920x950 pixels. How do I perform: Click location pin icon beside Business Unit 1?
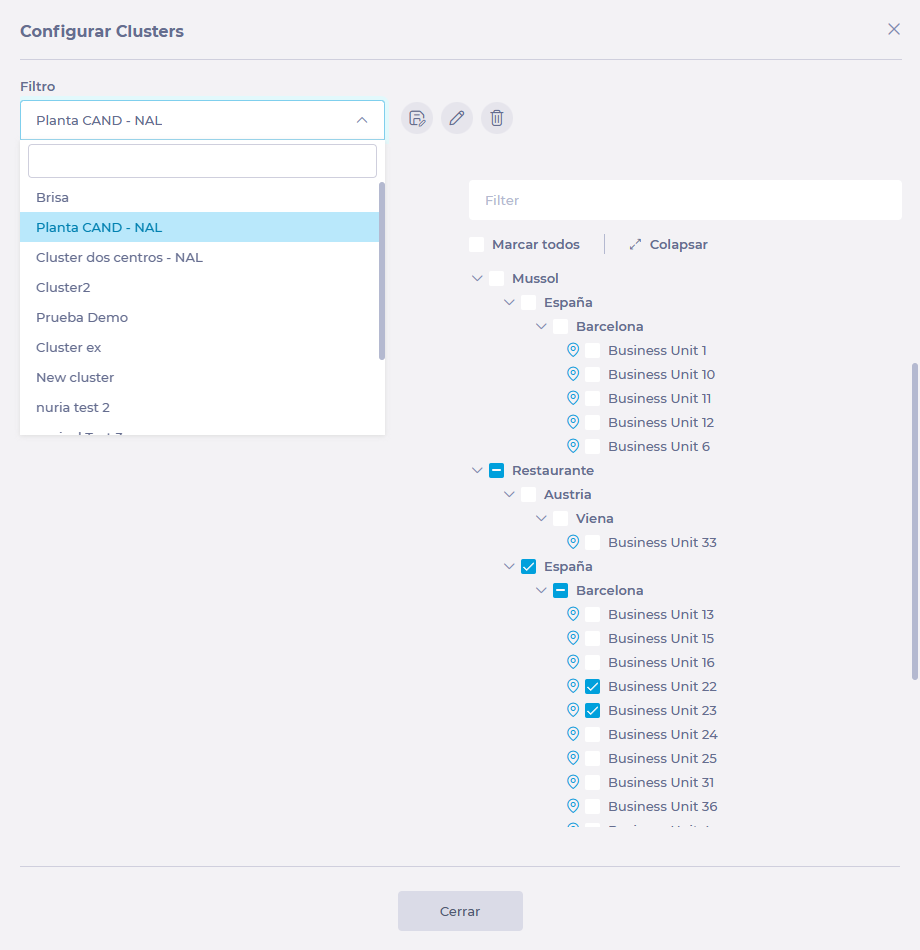[x=573, y=350]
